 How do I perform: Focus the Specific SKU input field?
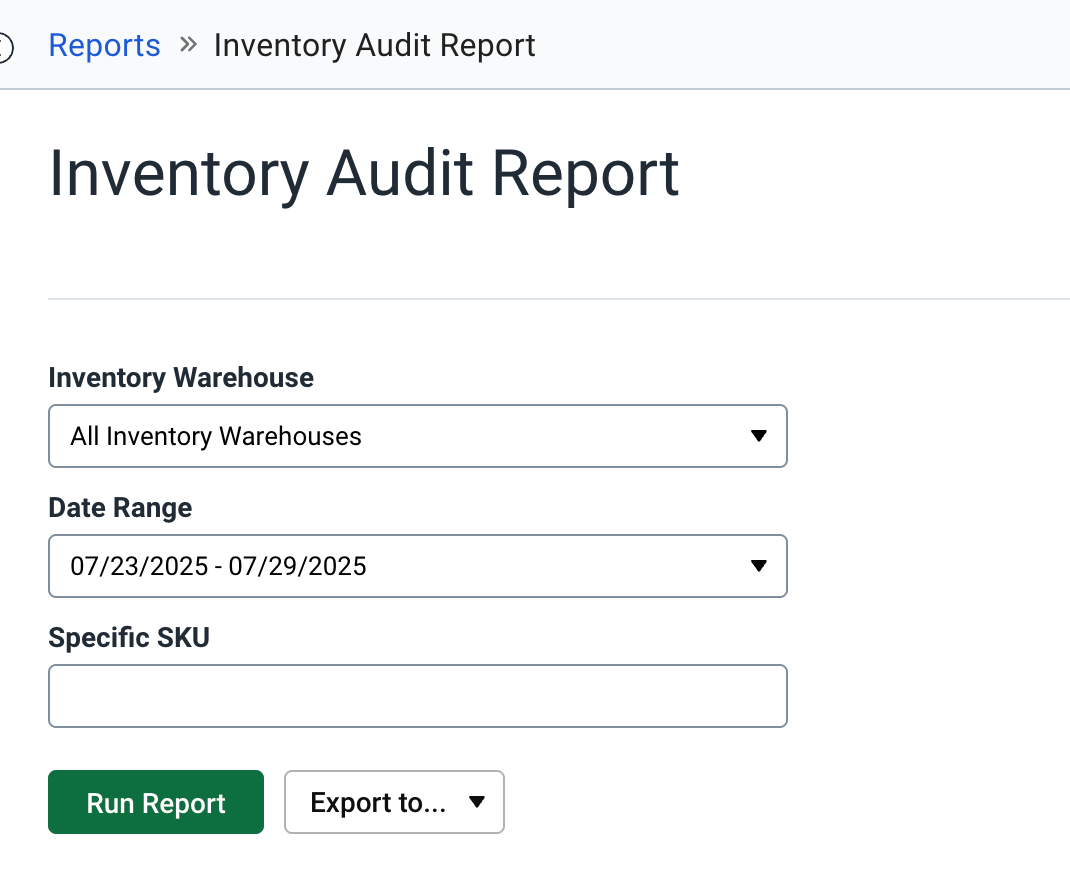click(417, 696)
